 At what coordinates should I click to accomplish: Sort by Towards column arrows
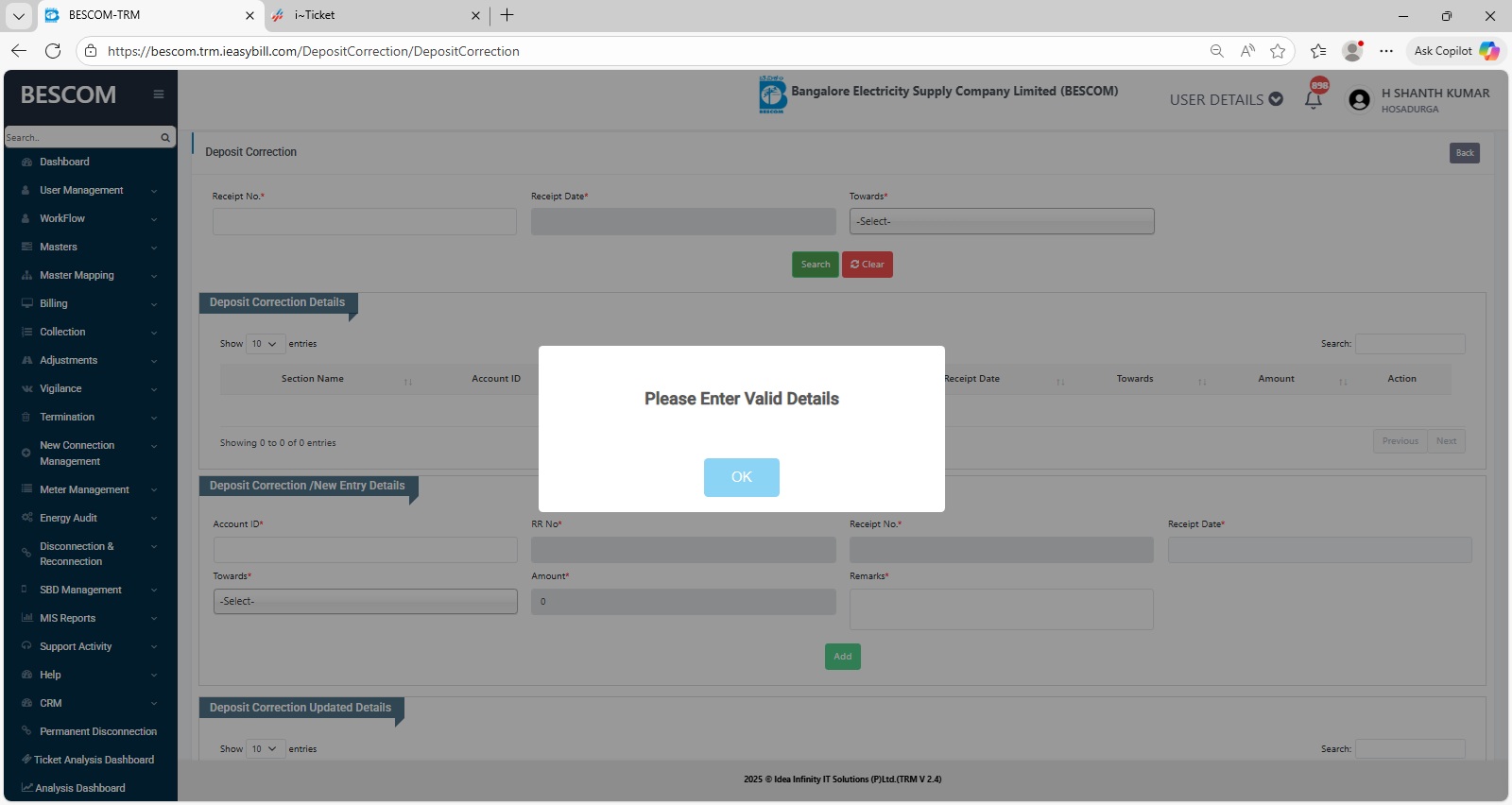click(1202, 382)
